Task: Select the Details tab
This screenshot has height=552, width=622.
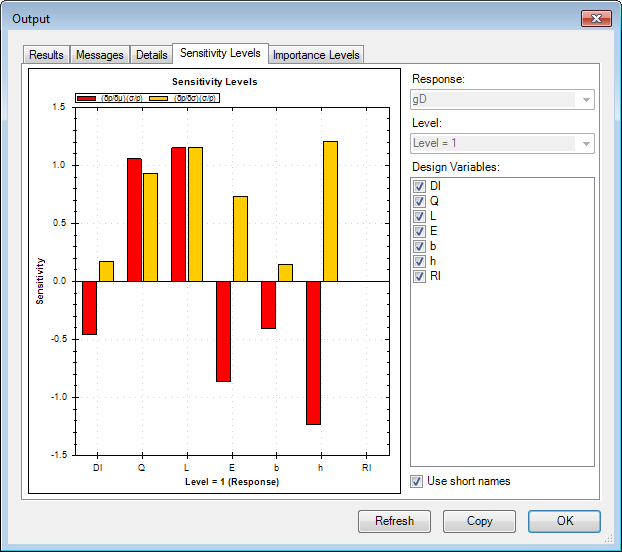Action: (151, 55)
